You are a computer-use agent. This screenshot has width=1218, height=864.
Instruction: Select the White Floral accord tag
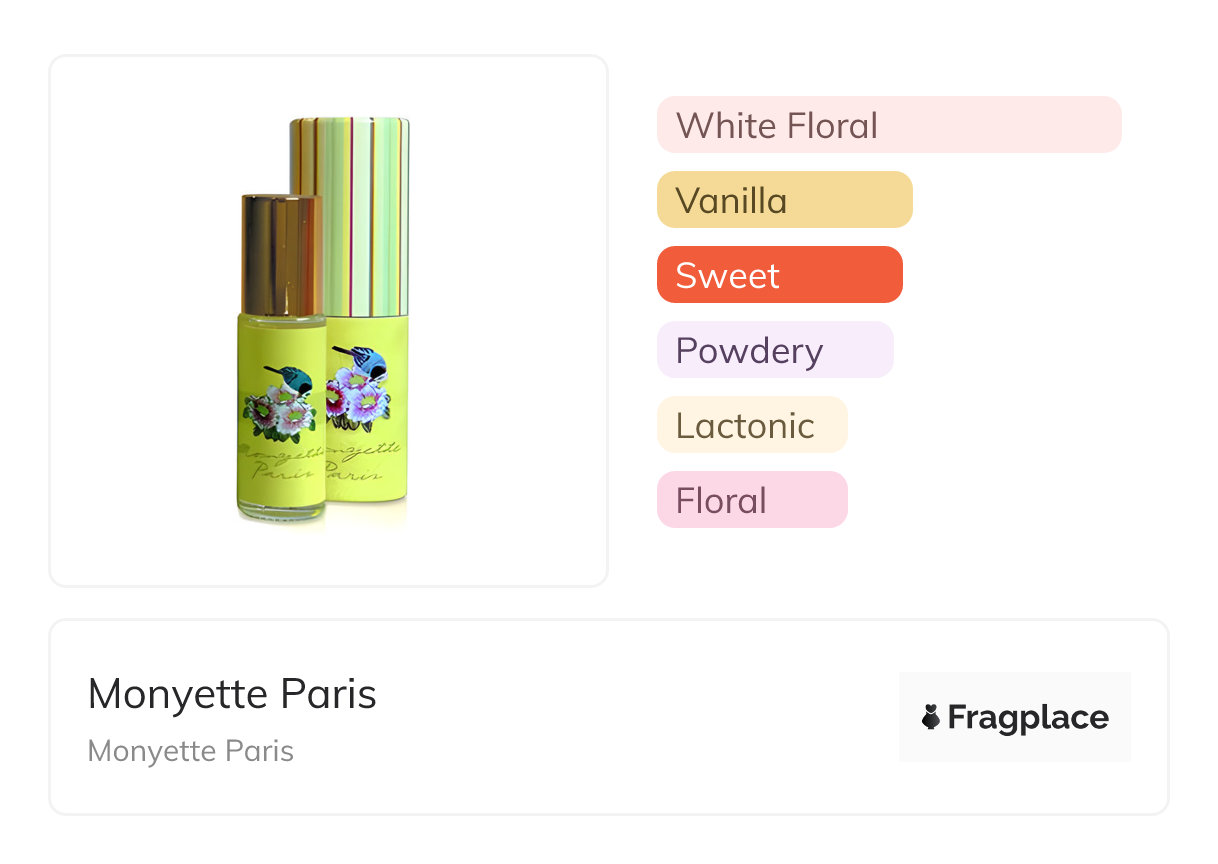tap(888, 125)
